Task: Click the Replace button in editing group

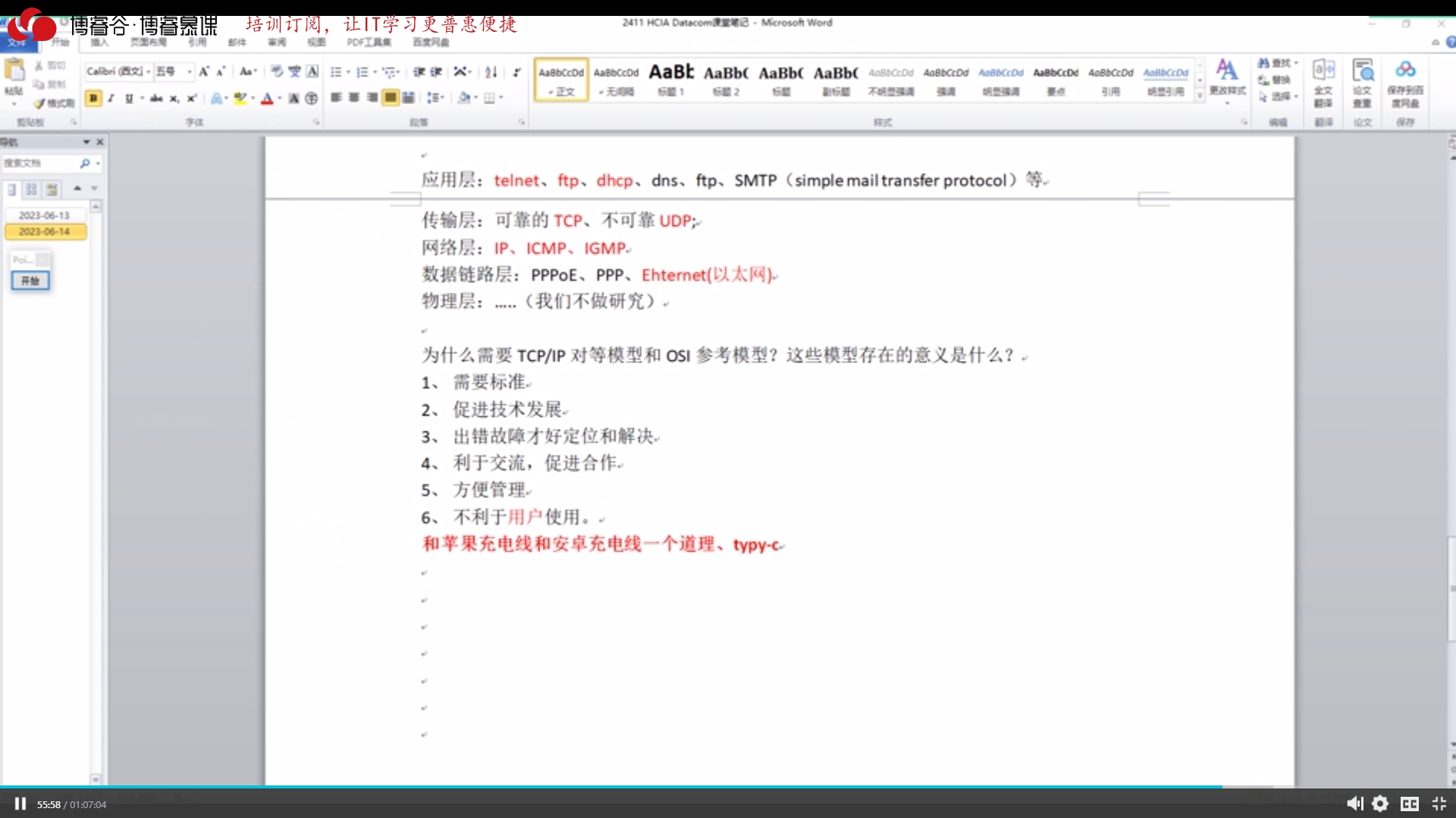Action: pyautogui.click(x=1275, y=80)
